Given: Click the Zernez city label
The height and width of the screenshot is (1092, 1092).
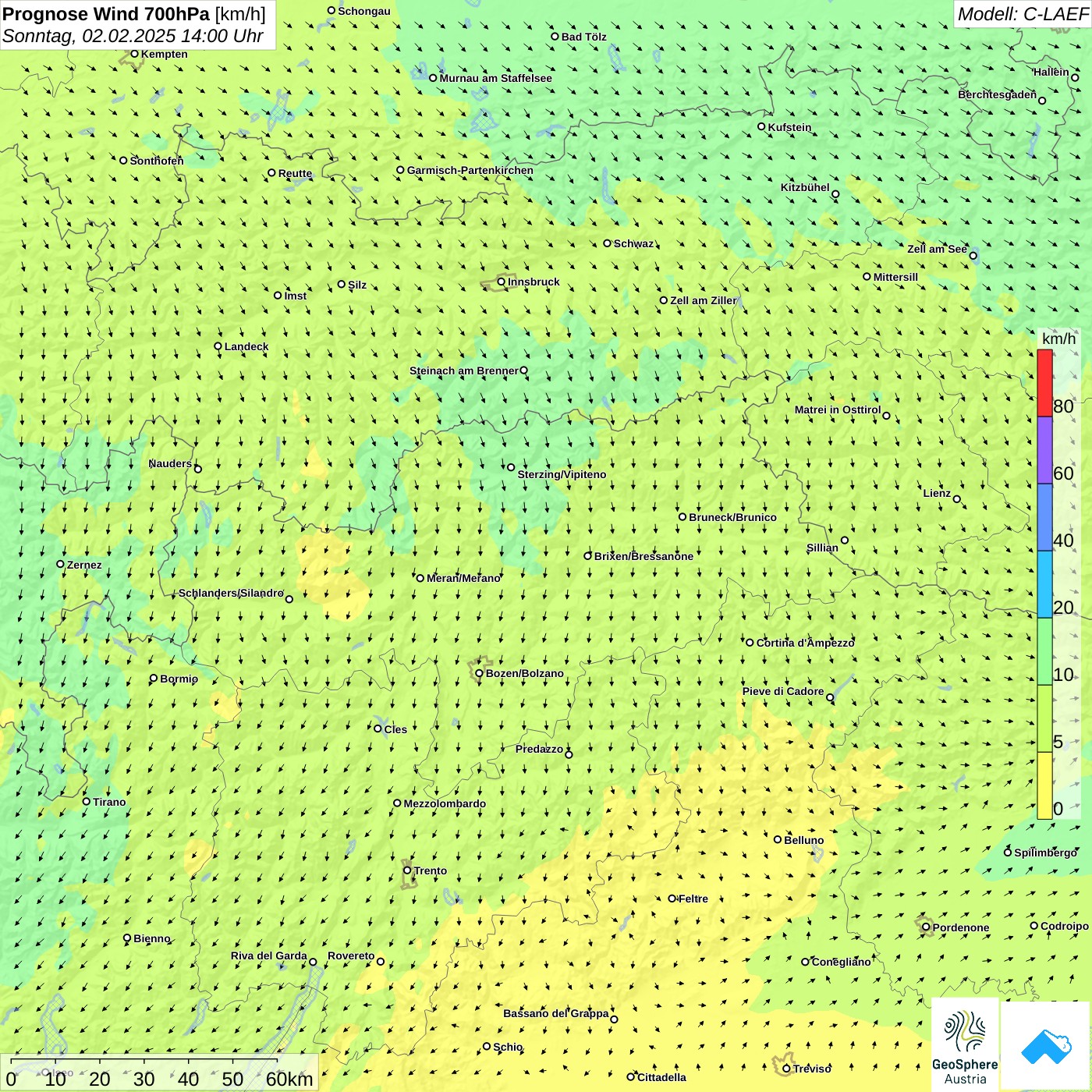Looking at the screenshot, I should [84, 565].
